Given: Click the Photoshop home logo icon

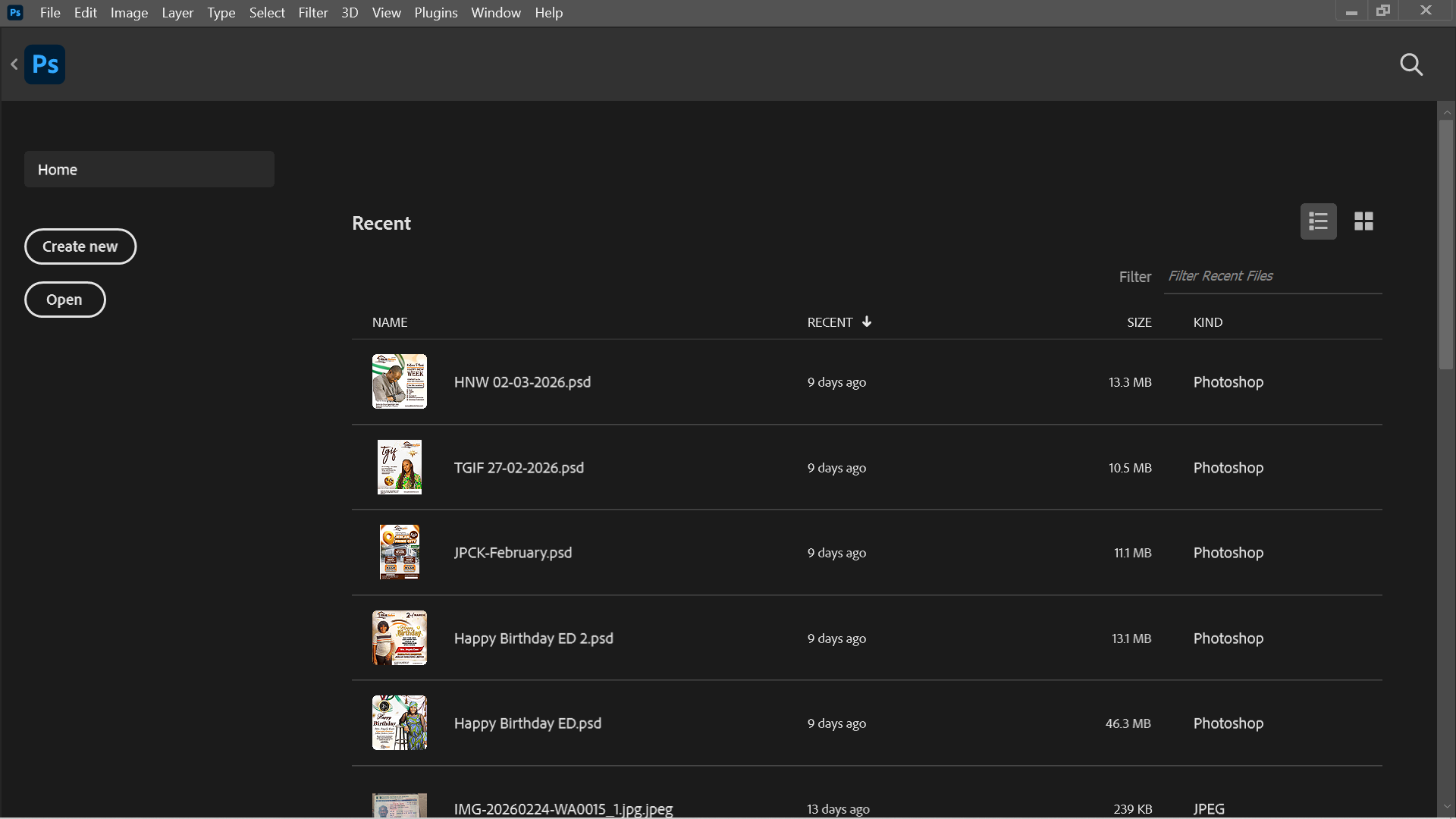Looking at the screenshot, I should [45, 64].
